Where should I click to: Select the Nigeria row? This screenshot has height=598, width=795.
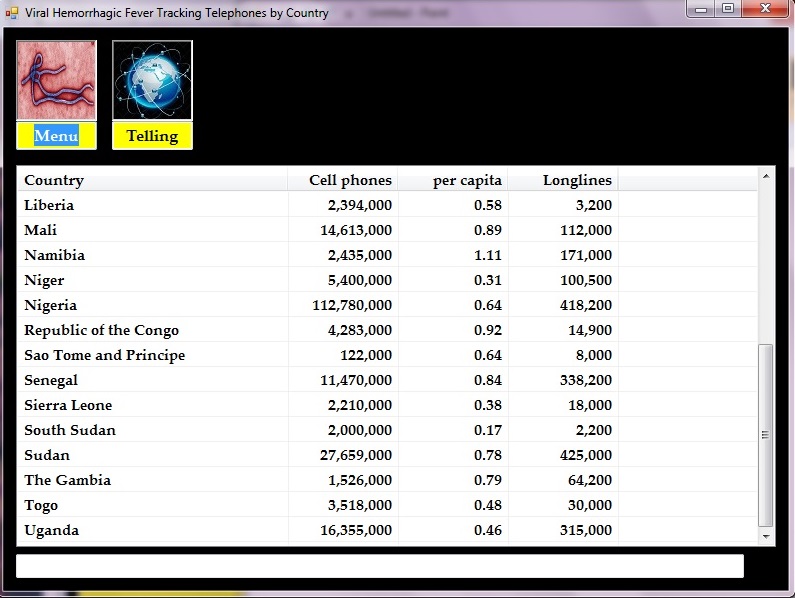point(387,305)
